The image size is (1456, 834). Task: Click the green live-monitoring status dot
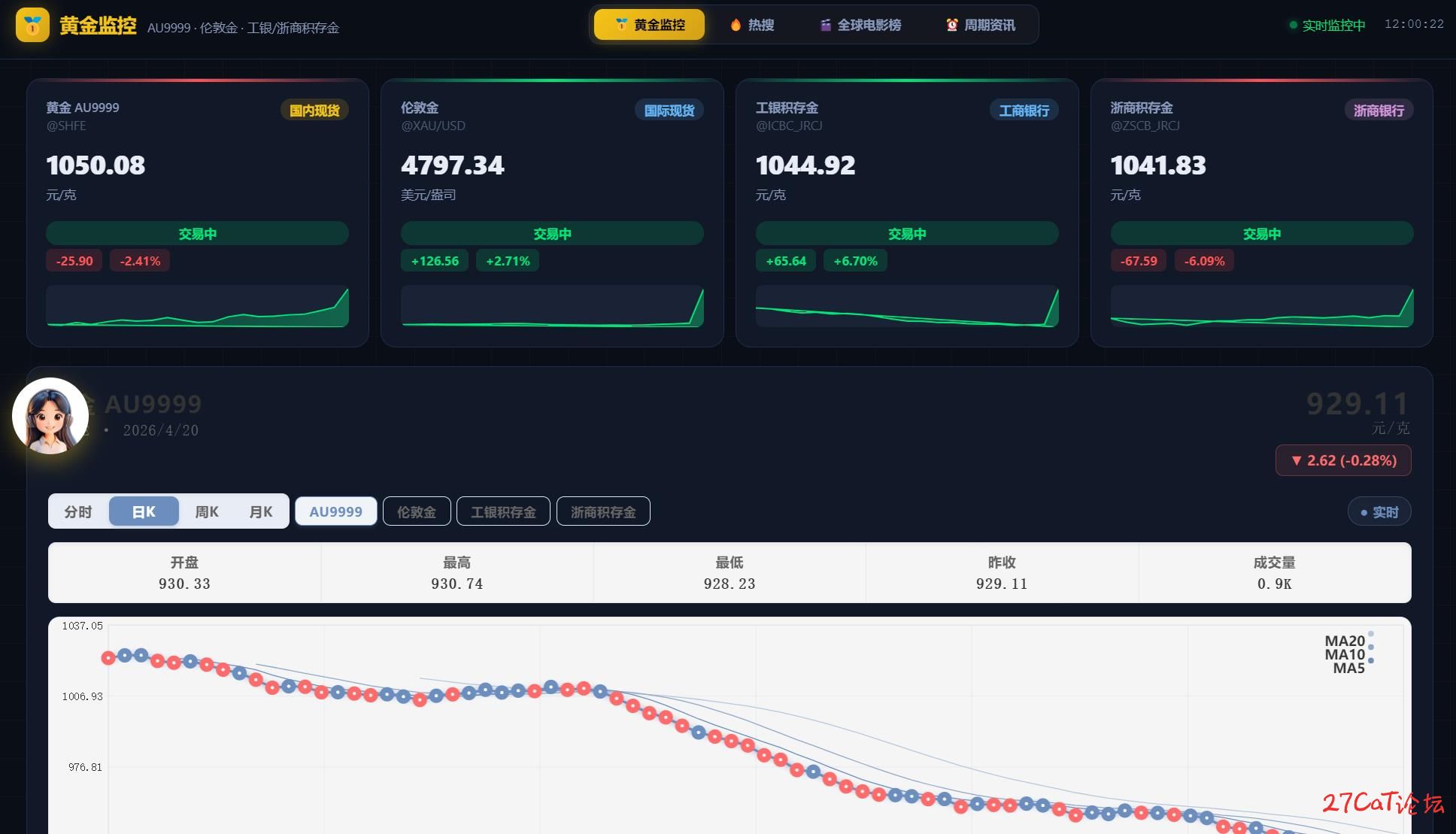(x=1293, y=25)
